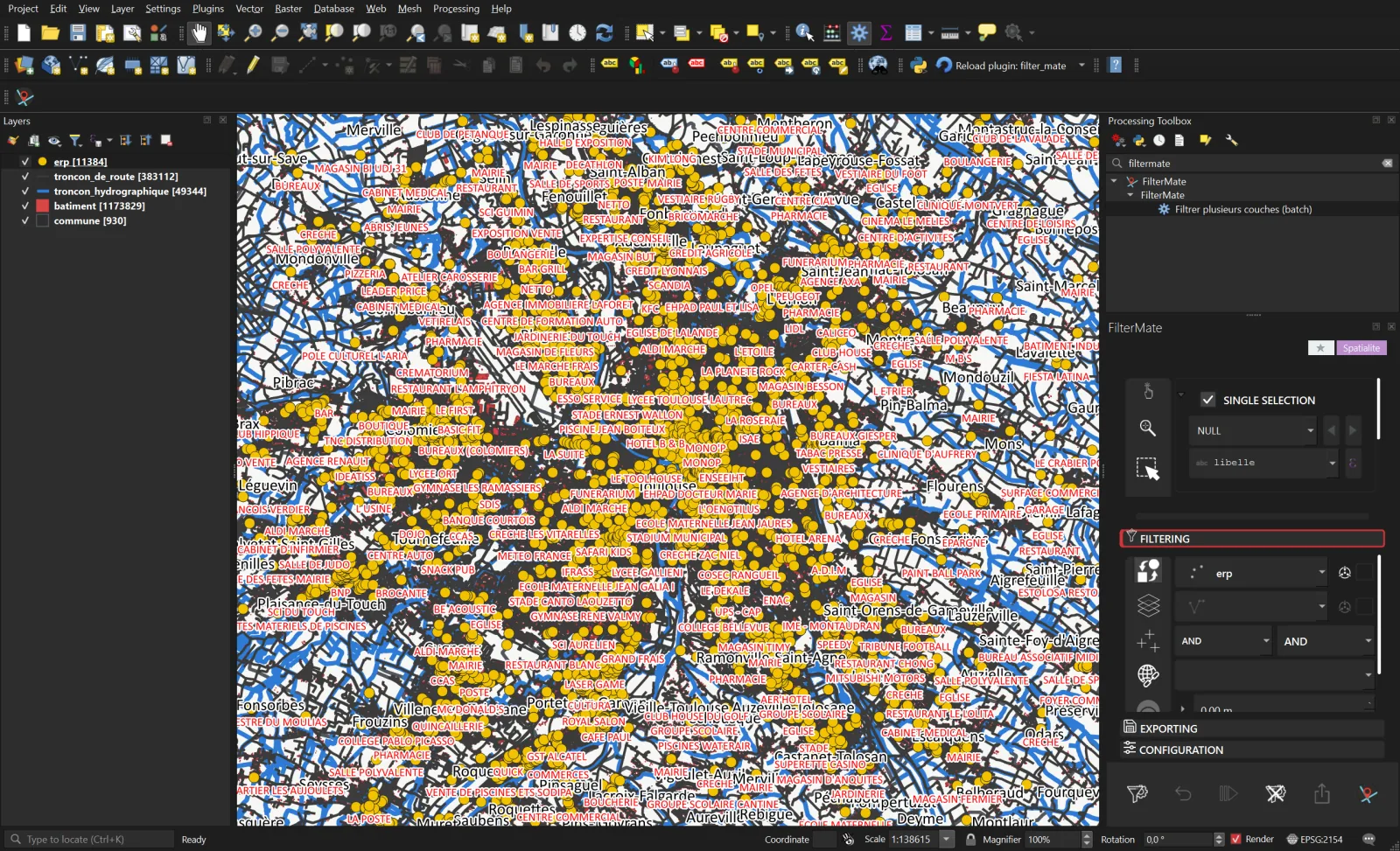Screen dimensions: 1400x851
Task: Refresh the map canvas with the blue arrows icon
Action: pyautogui.click(x=605, y=33)
